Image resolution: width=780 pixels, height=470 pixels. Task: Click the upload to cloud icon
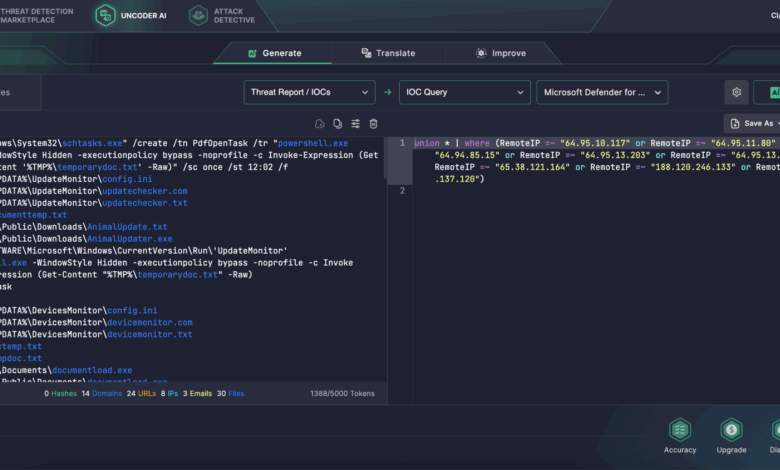tap(319, 124)
